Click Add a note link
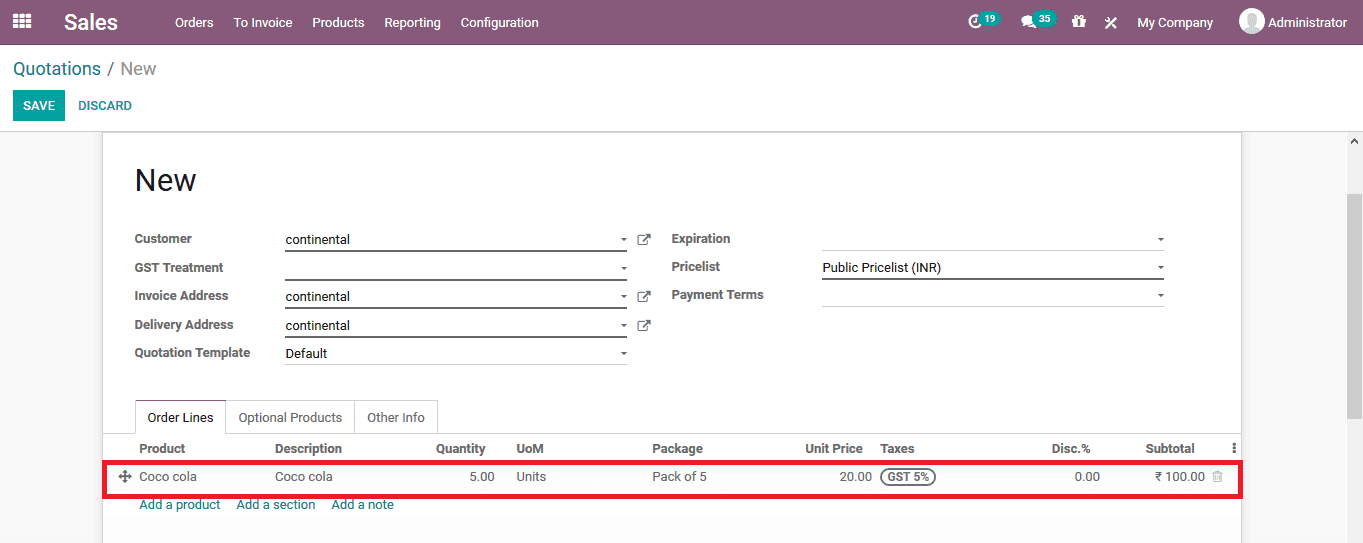The width and height of the screenshot is (1363, 543). [363, 505]
